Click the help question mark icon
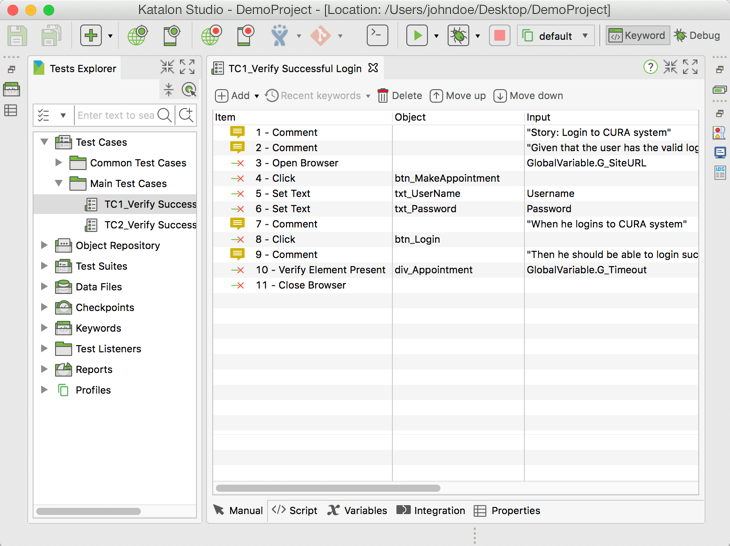This screenshot has height=546, width=730. (x=650, y=68)
